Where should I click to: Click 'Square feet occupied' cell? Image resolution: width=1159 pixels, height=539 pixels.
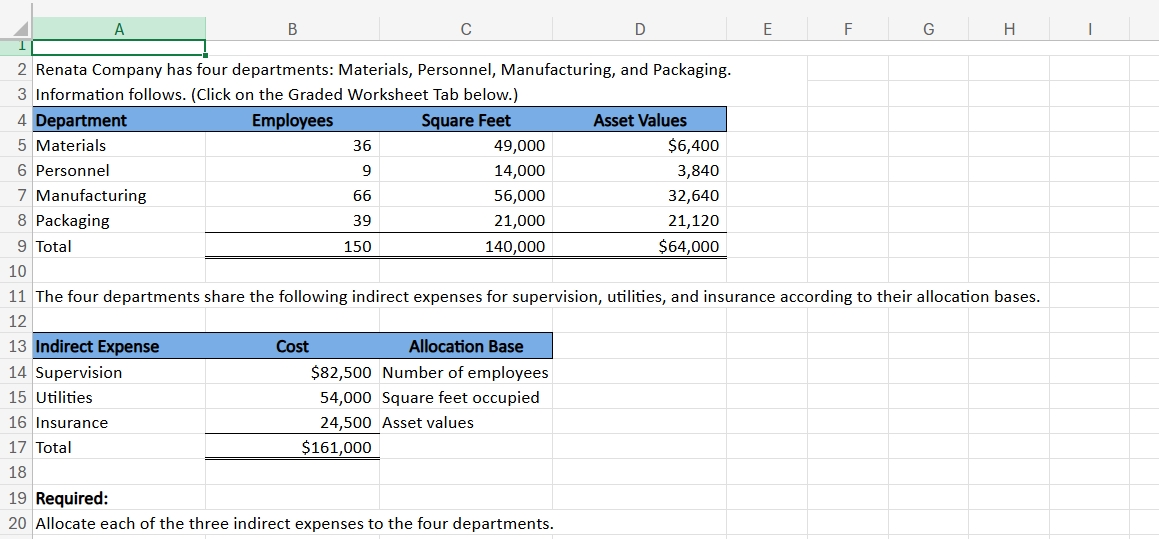tap(466, 397)
